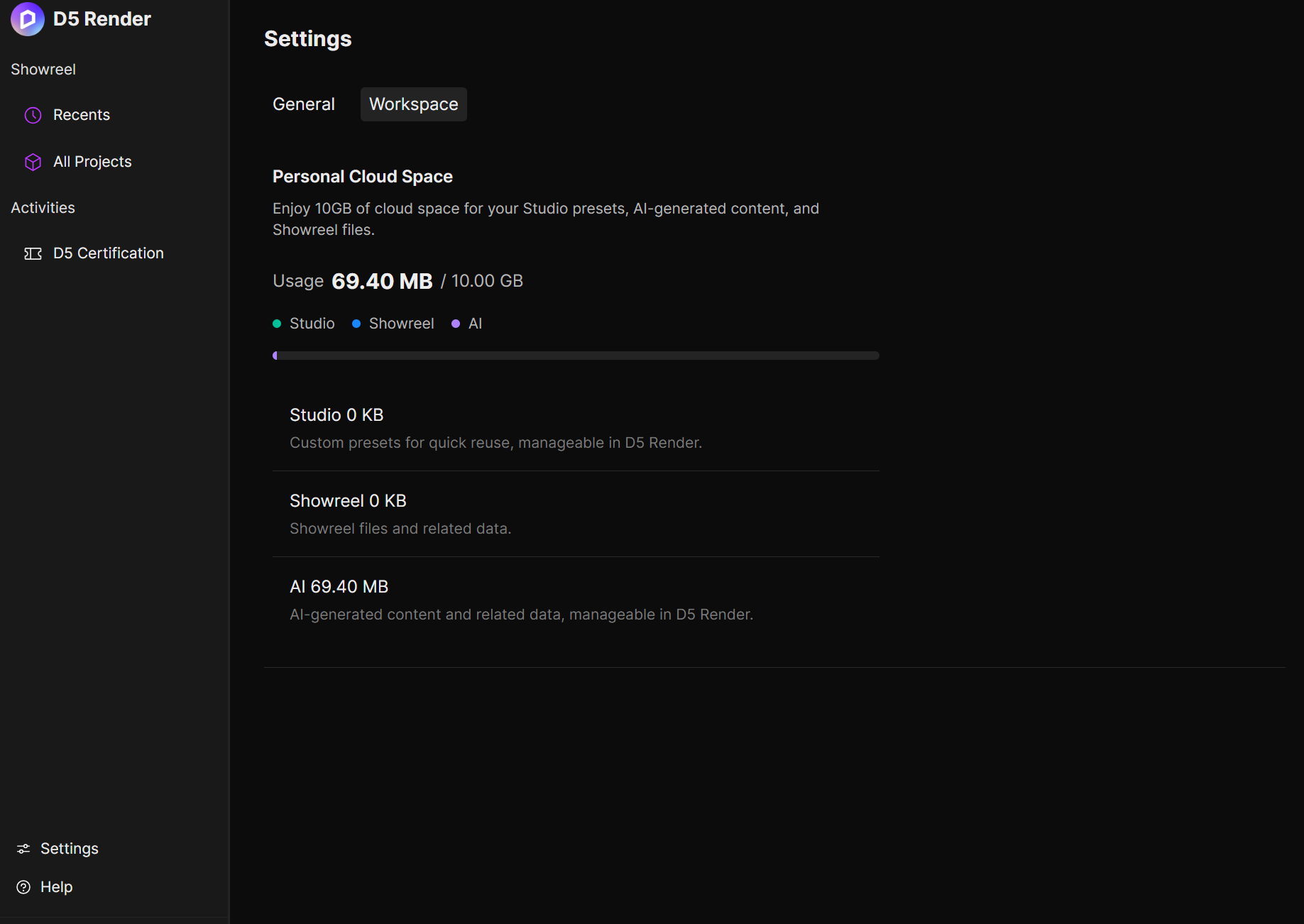Go to D5 Certification activity

click(108, 253)
